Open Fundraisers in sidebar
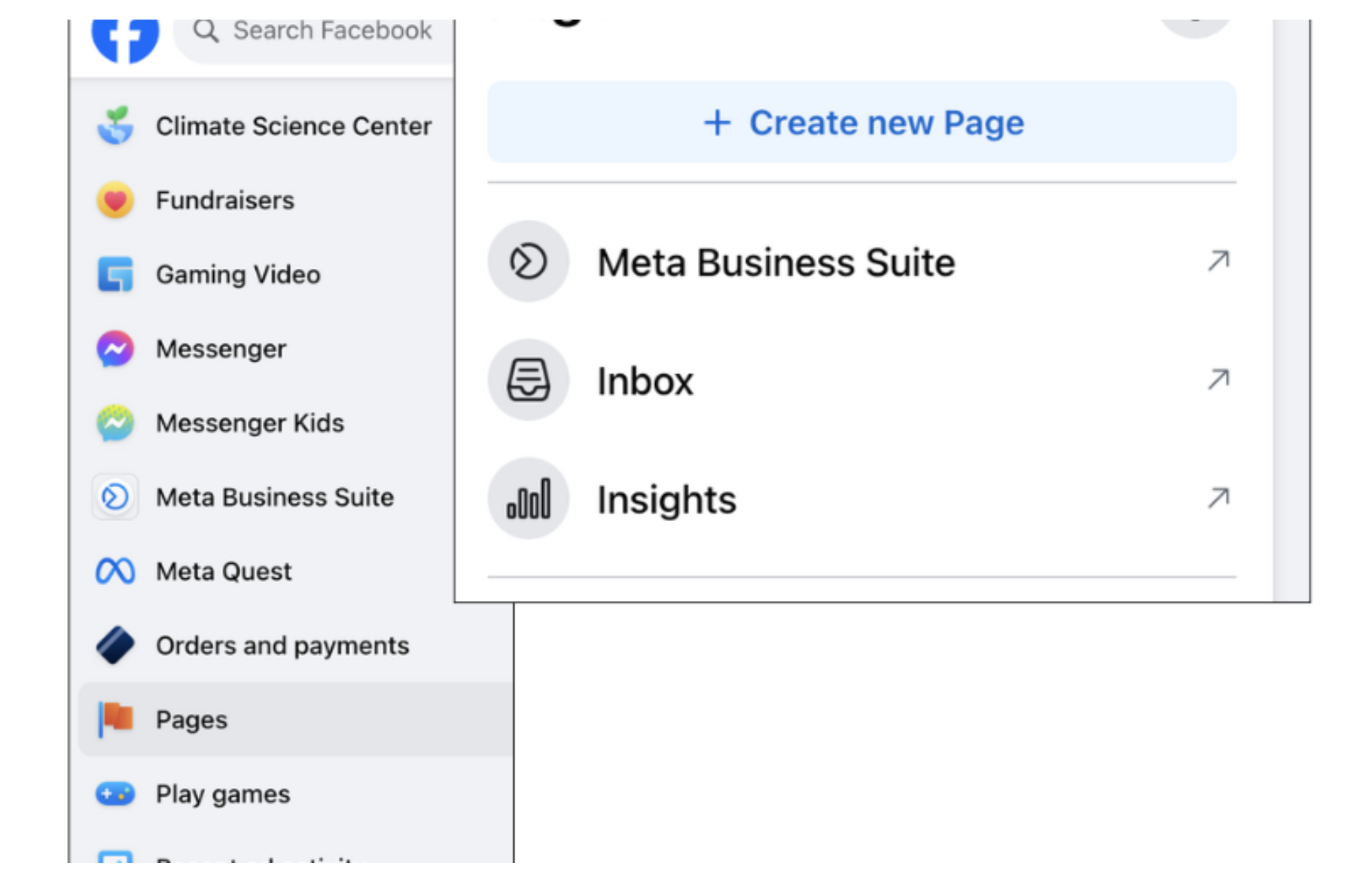The height and width of the screenshot is (890, 1372). [x=225, y=200]
